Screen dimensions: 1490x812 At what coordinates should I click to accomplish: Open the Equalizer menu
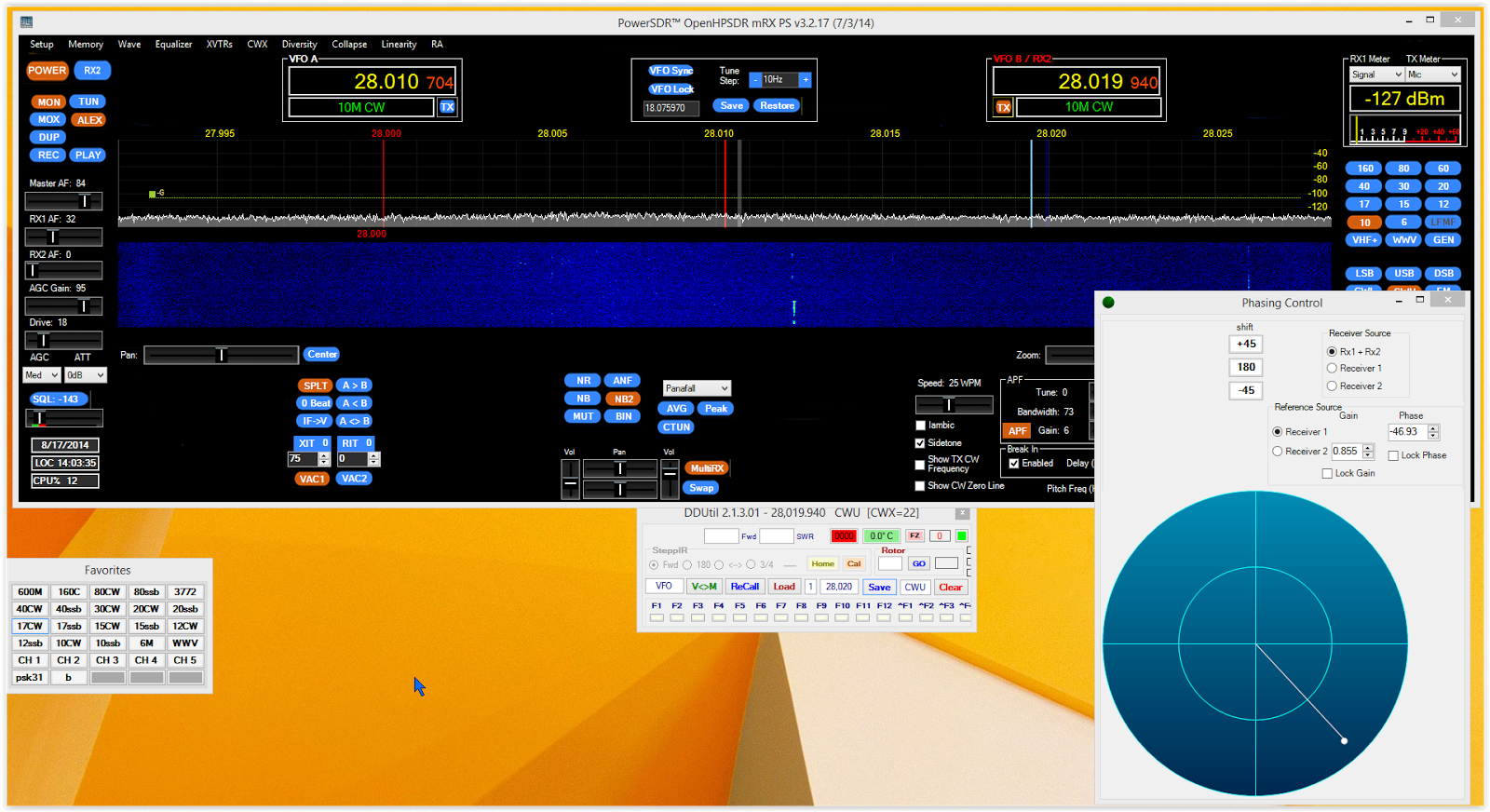point(173,45)
